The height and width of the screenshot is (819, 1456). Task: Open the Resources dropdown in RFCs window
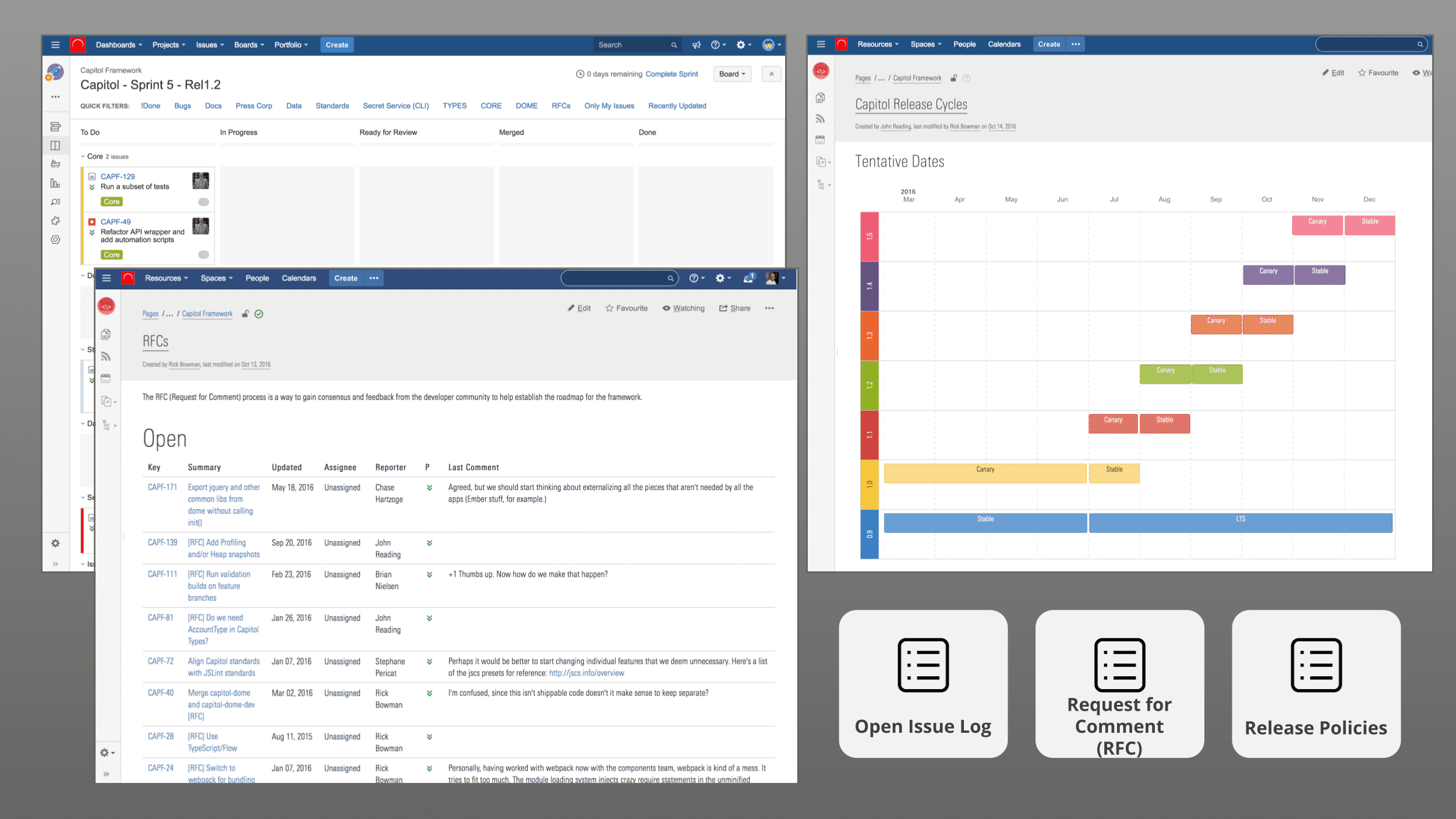(x=167, y=278)
